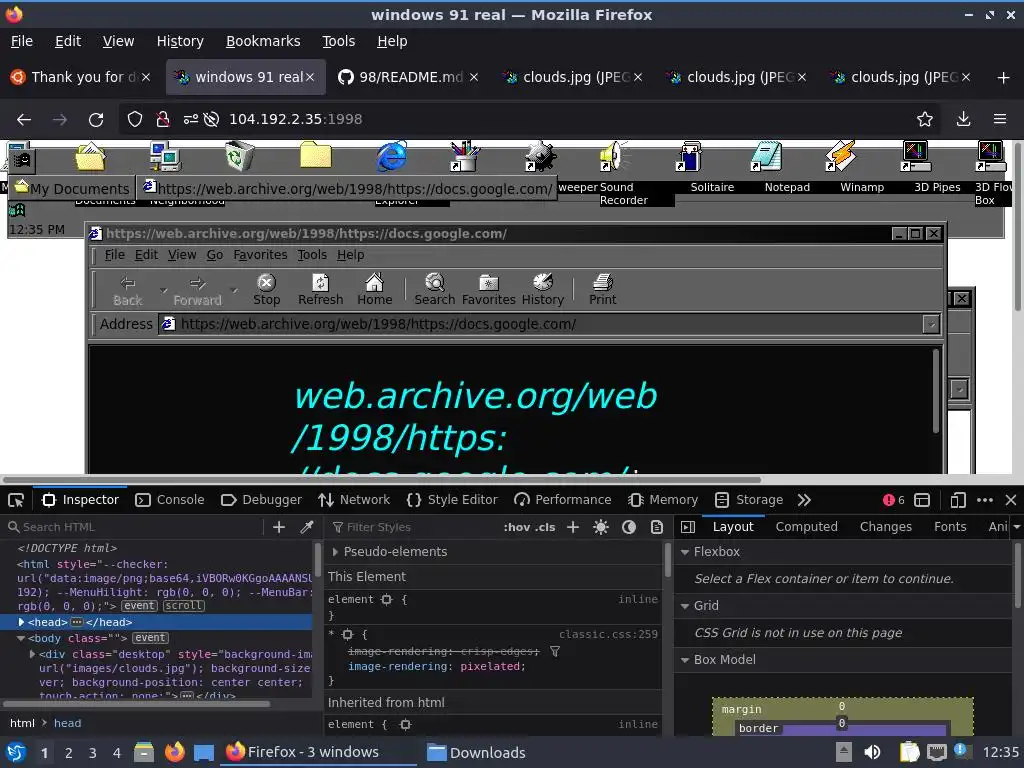The height and width of the screenshot is (768, 1024).
Task: Switch to the Console DevTools tab
Action: click(x=170, y=500)
